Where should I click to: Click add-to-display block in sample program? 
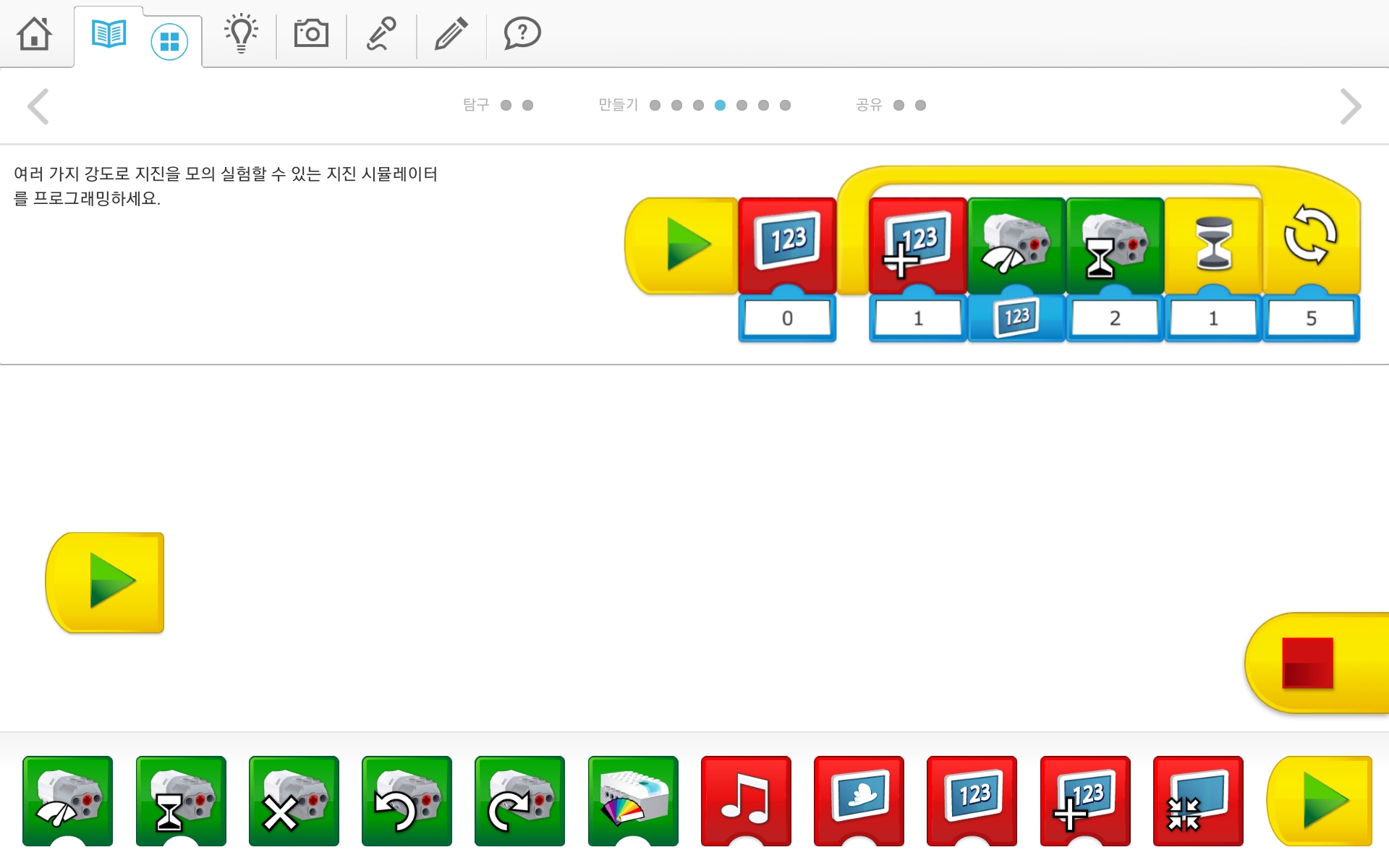click(x=918, y=244)
